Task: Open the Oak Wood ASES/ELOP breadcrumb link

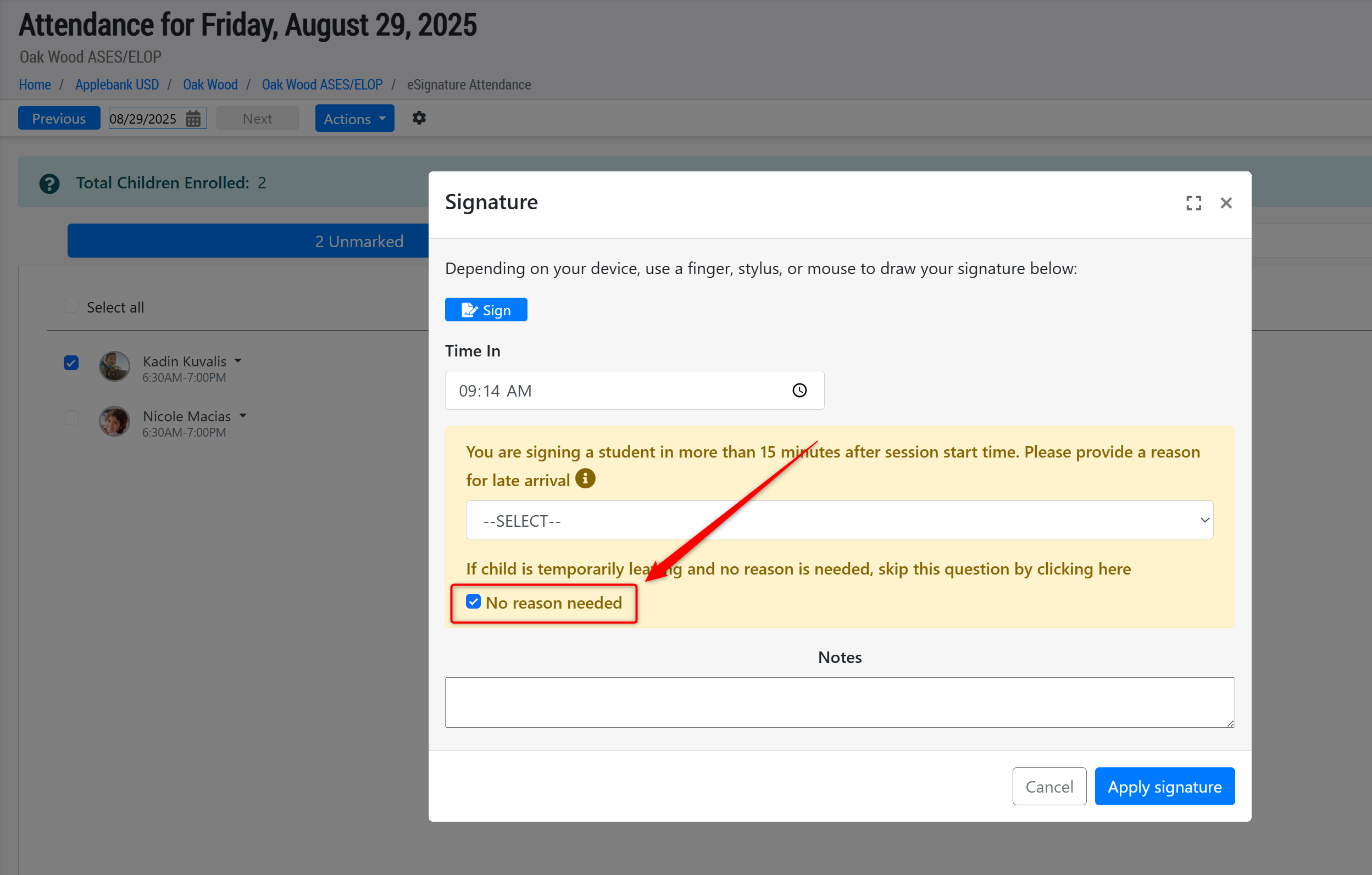Action: [322, 85]
